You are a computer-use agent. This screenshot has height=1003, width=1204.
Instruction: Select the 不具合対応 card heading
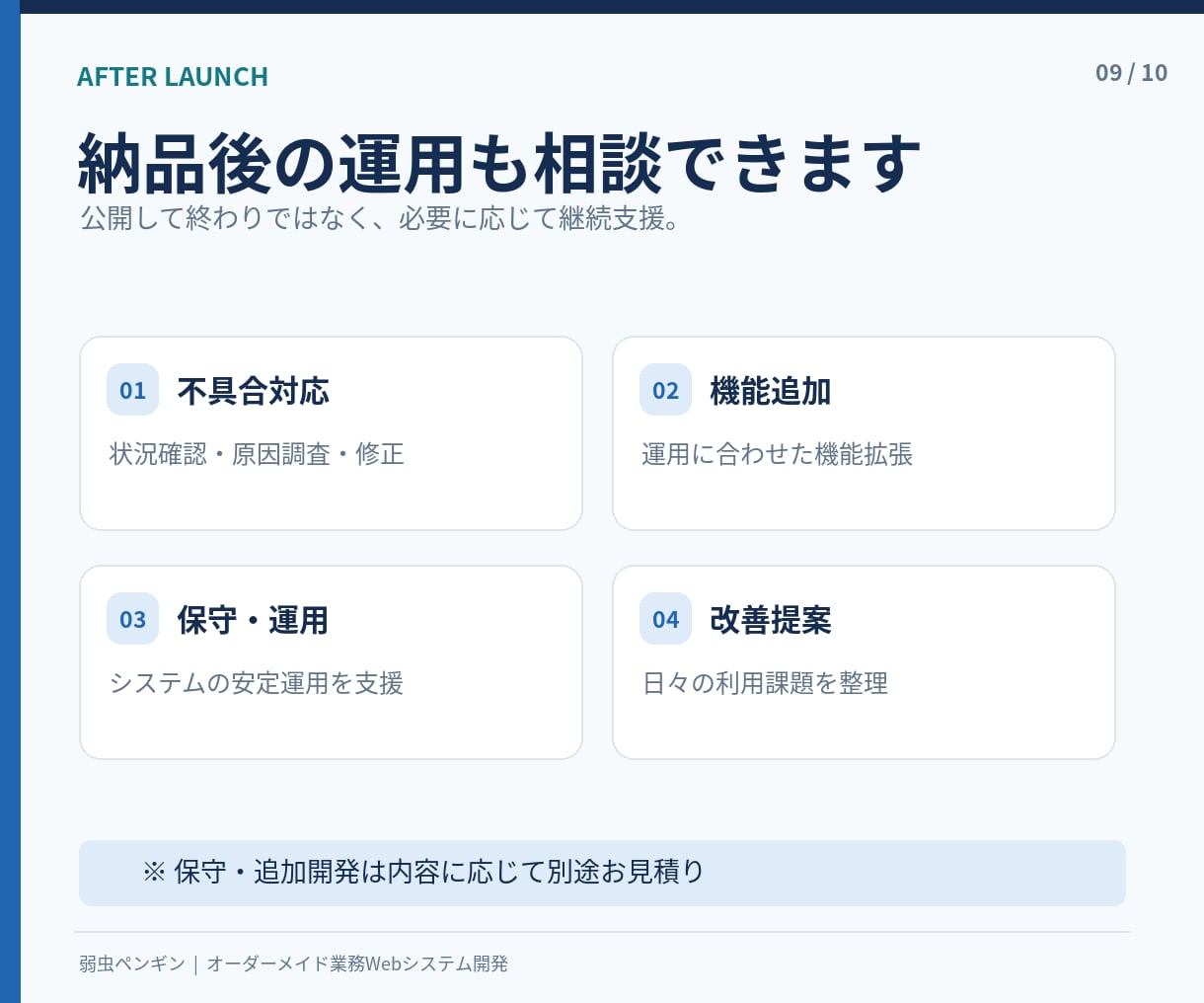[254, 391]
